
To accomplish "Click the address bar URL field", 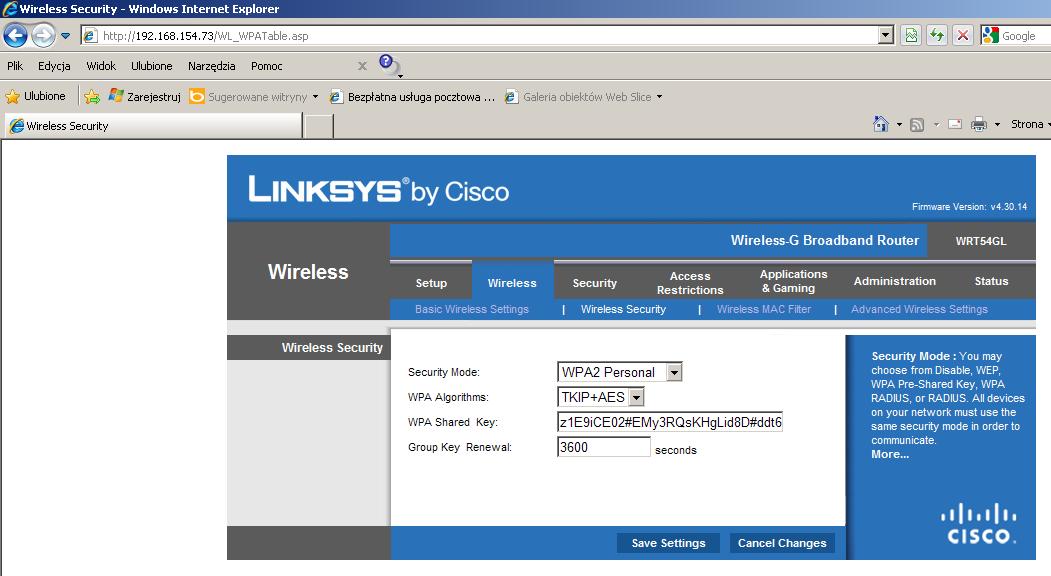I will [x=480, y=36].
